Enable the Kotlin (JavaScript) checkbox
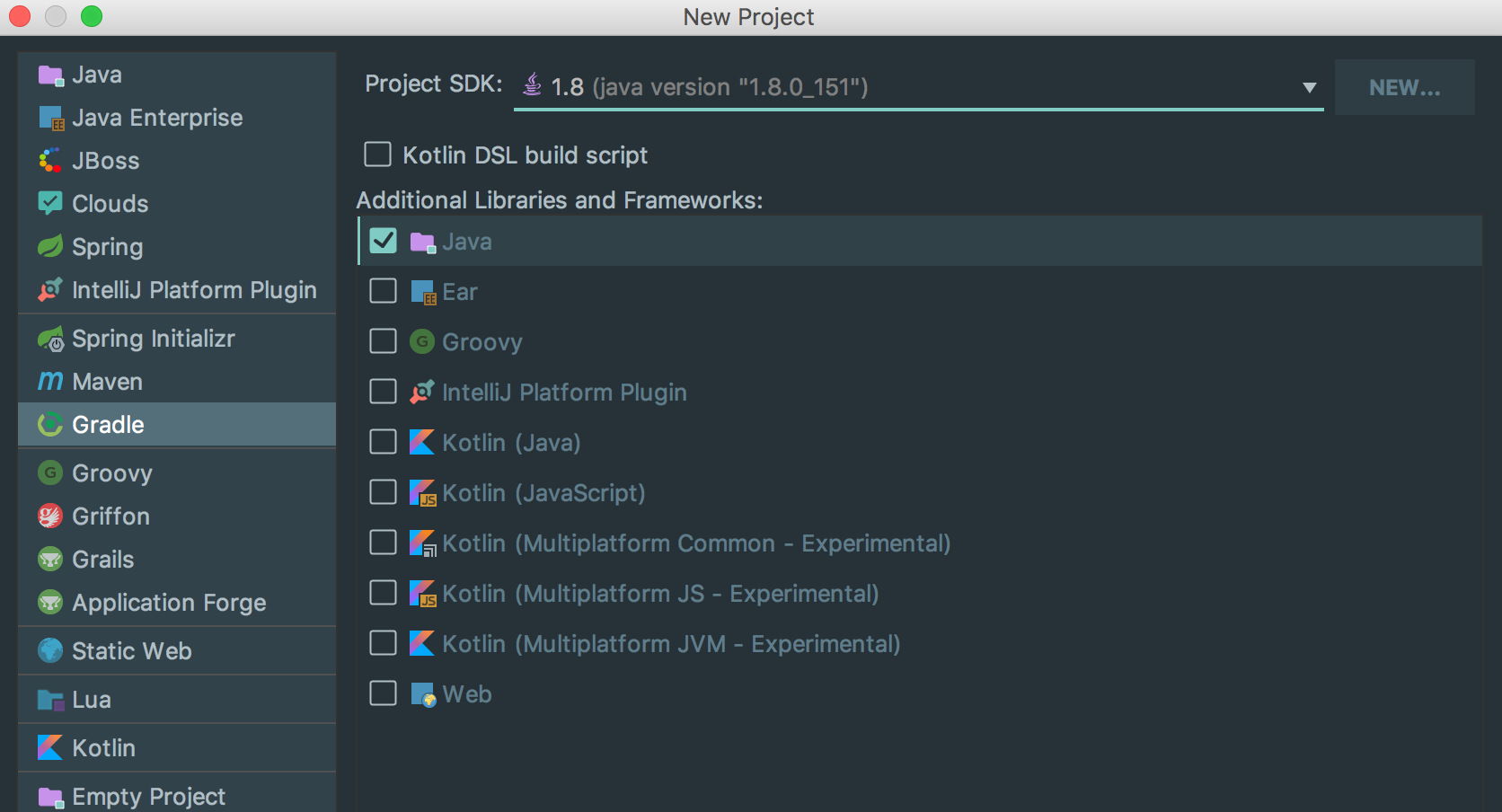Viewport: 1502px width, 812px height. (383, 492)
